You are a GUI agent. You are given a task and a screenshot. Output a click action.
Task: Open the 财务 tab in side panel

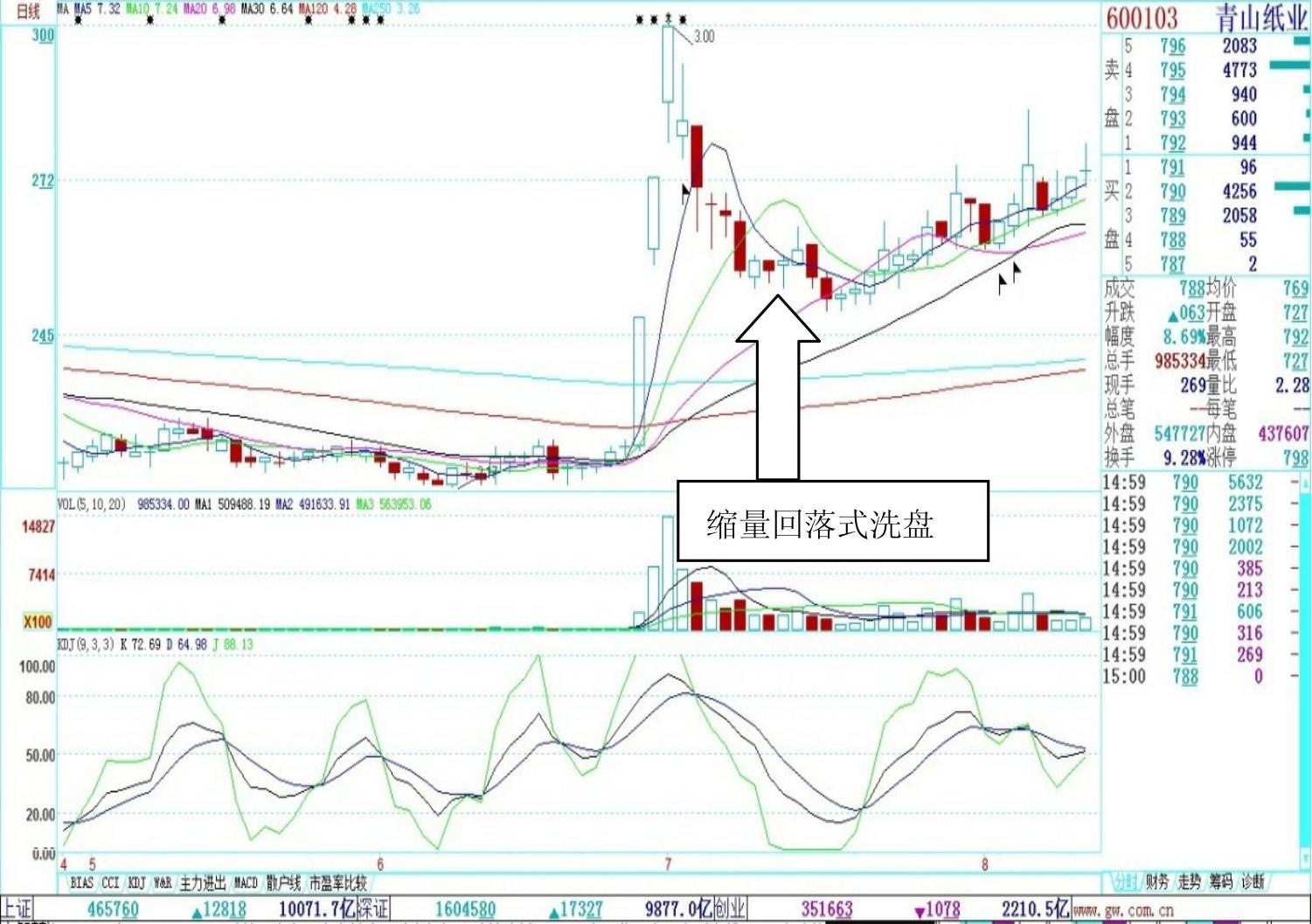[x=1157, y=881]
